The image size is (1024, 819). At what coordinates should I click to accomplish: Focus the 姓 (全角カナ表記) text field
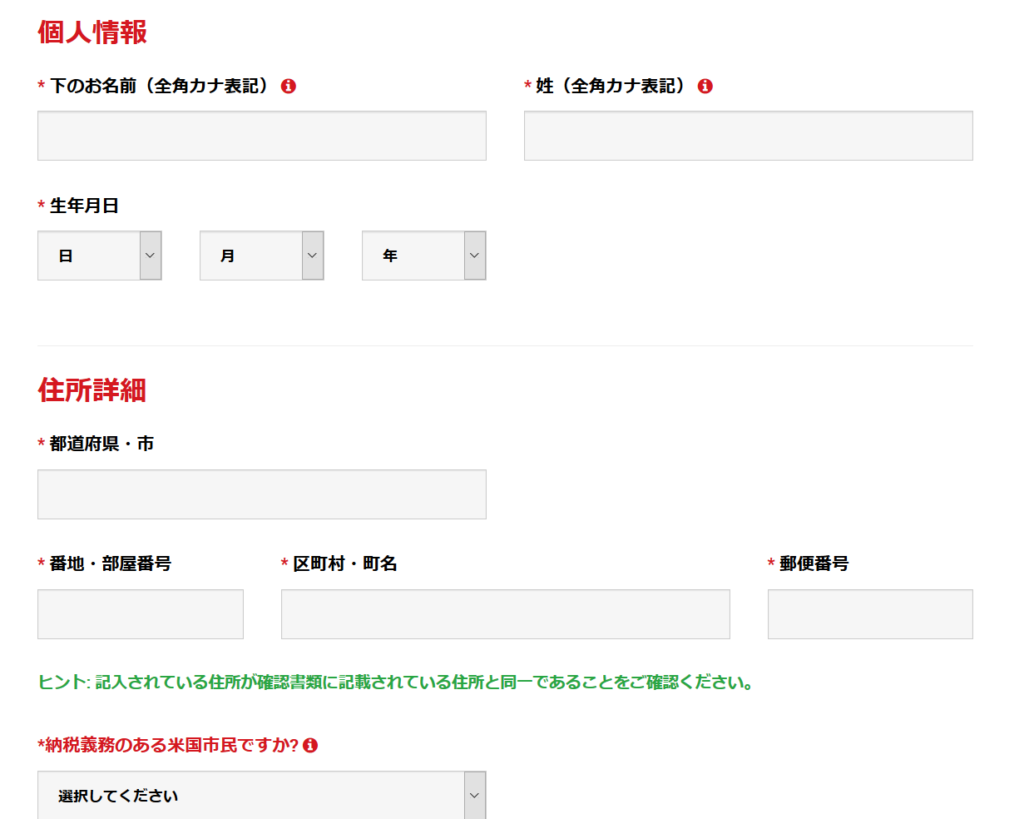[x=748, y=136]
